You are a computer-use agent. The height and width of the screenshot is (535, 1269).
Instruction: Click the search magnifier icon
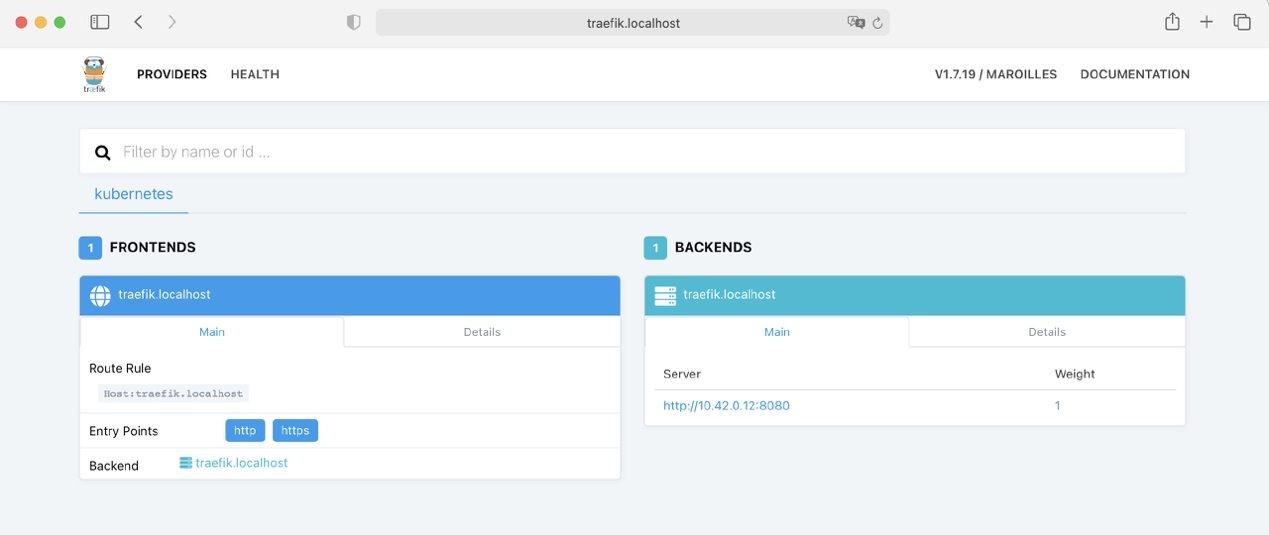[x=102, y=152]
